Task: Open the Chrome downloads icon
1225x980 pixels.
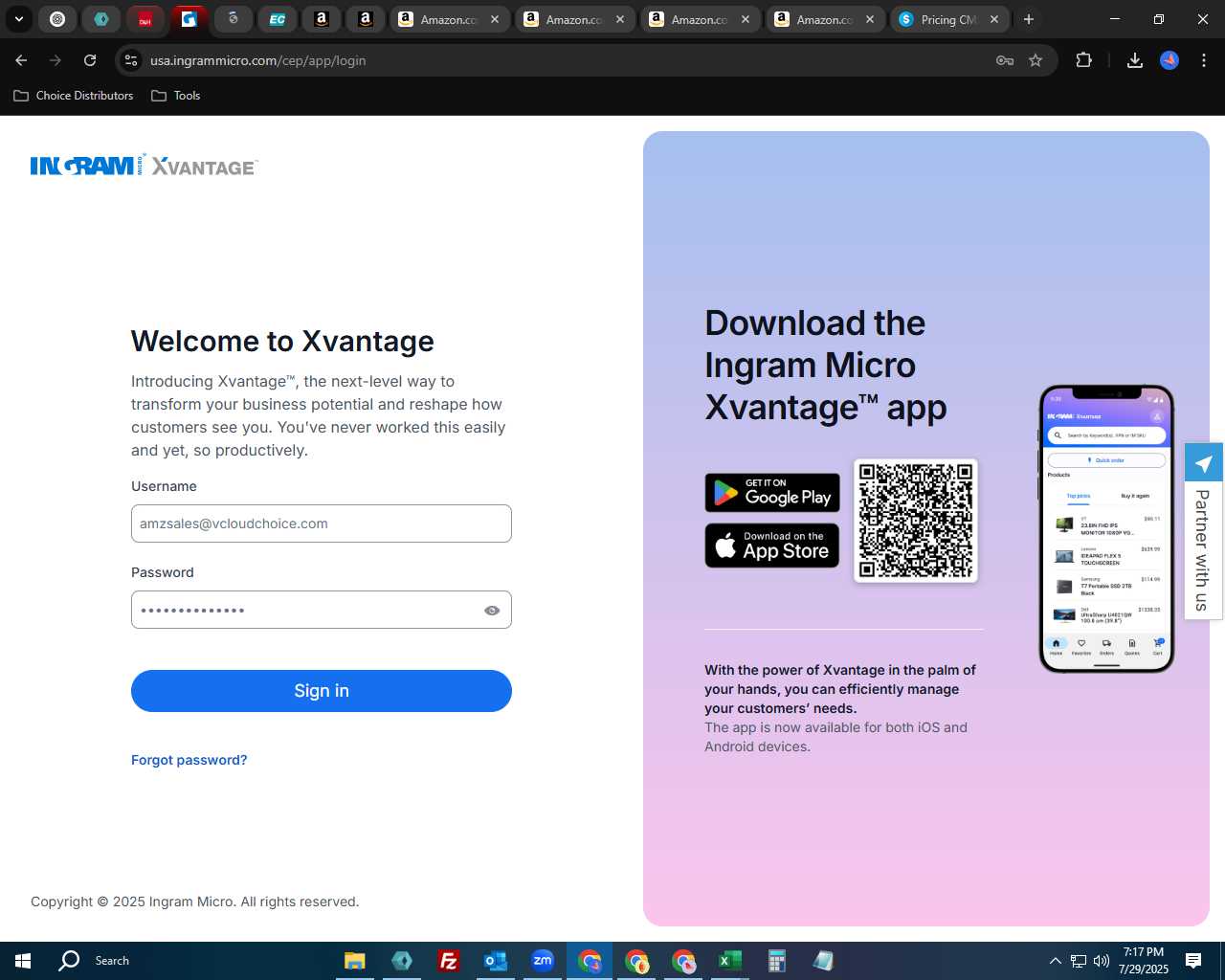Action: 1135,60
